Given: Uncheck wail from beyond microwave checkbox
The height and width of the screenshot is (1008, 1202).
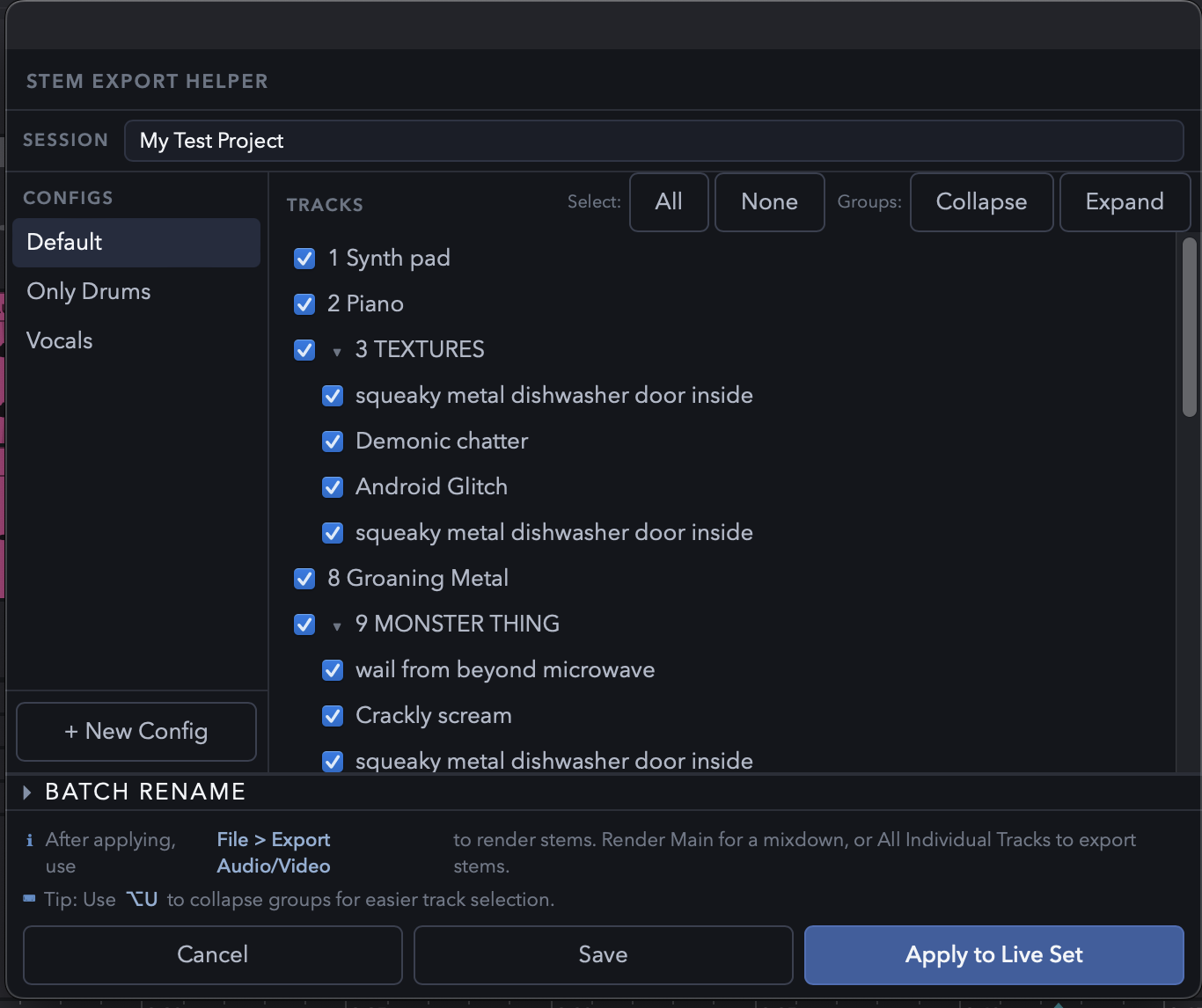Looking at the screenshot, I should pos(333,670).
